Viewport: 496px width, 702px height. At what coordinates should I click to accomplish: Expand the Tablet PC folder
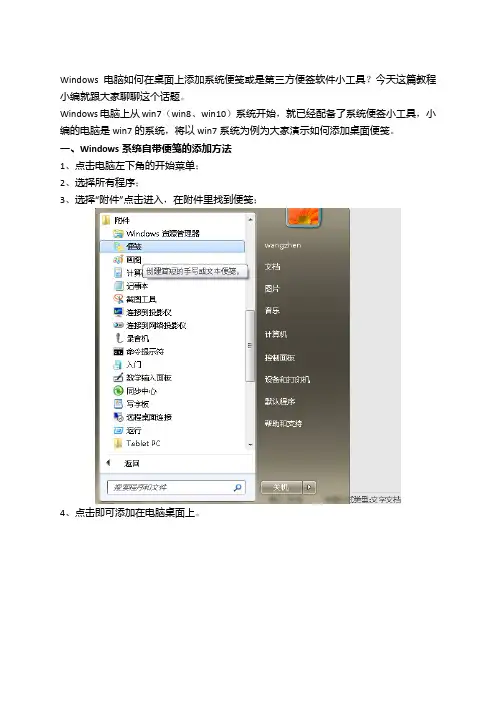(137, 443)
